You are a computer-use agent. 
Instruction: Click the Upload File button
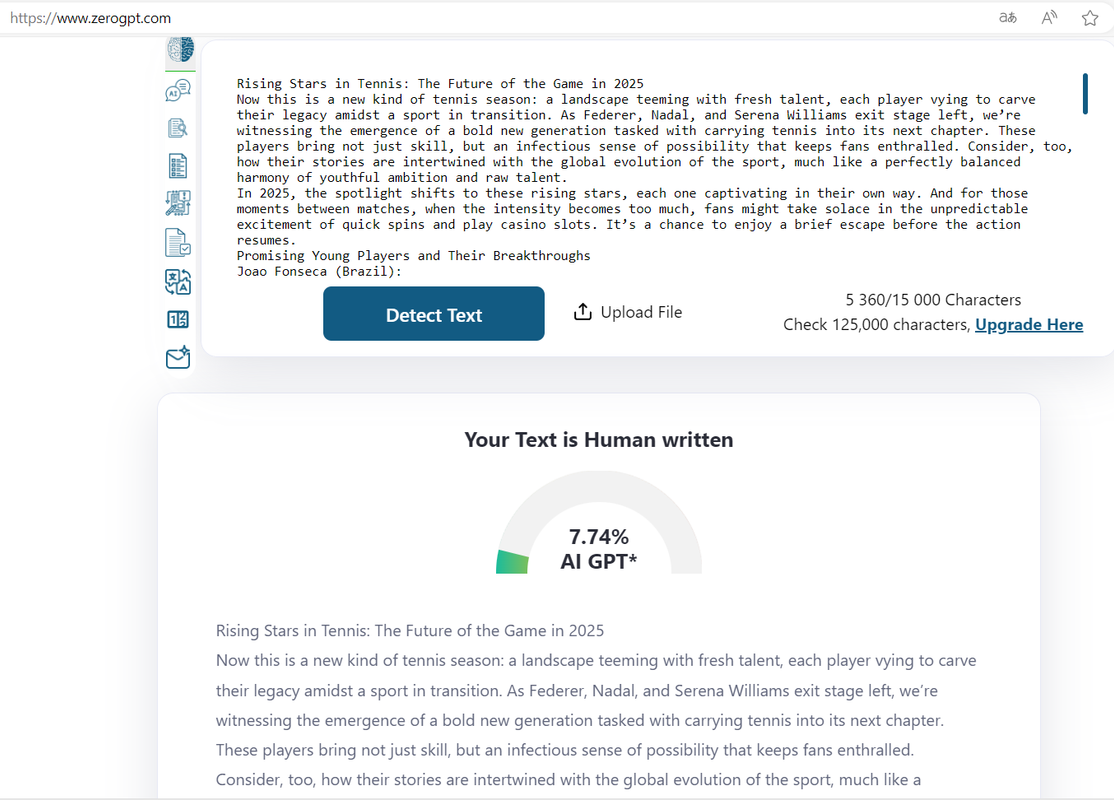(627, 312)
